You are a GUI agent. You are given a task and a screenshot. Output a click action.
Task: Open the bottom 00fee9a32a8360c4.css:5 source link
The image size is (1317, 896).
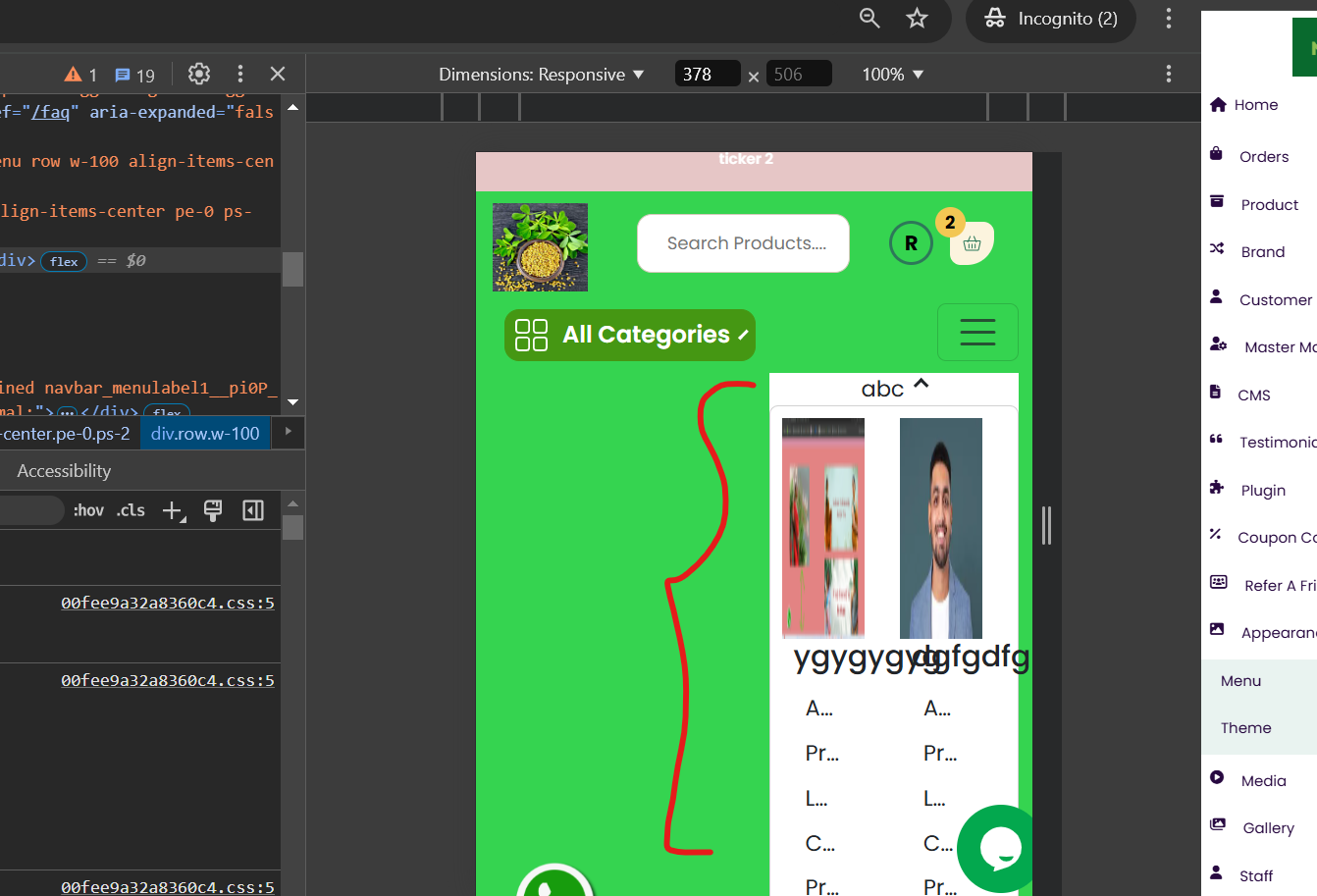pyautogui.click(x=168, y=887)
